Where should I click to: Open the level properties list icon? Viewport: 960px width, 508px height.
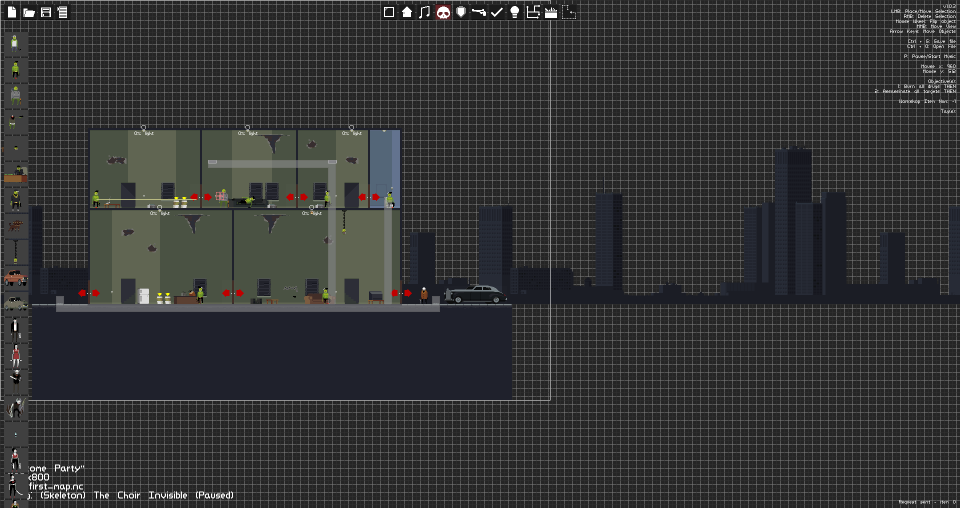62,12
